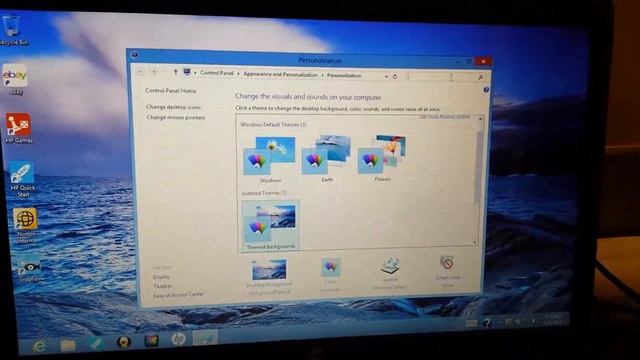640x360 pixels.
Task: Click Control Panel breadcrumb
Action: coord(217,73)
